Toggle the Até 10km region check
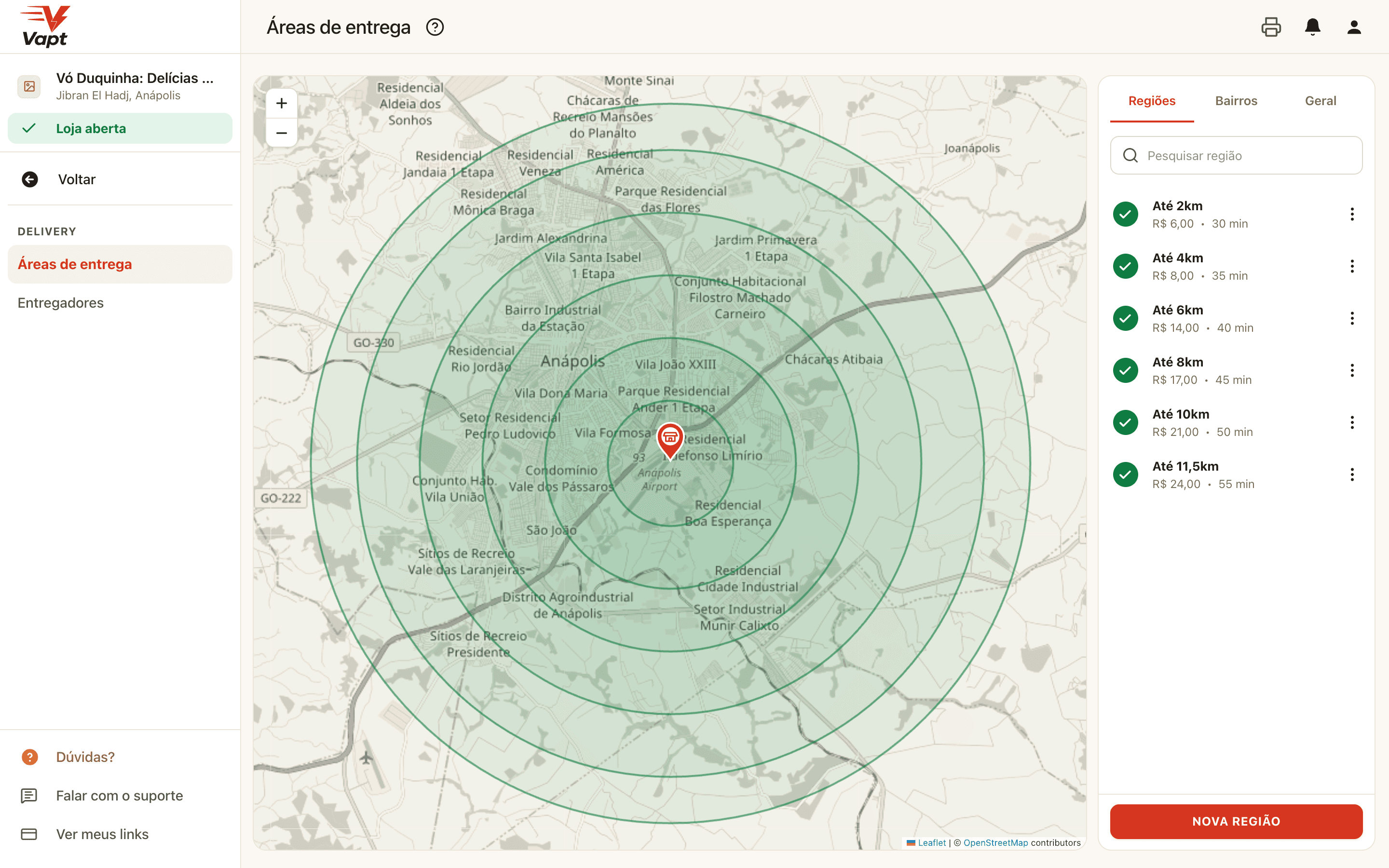 click(x=1126, y=422)
